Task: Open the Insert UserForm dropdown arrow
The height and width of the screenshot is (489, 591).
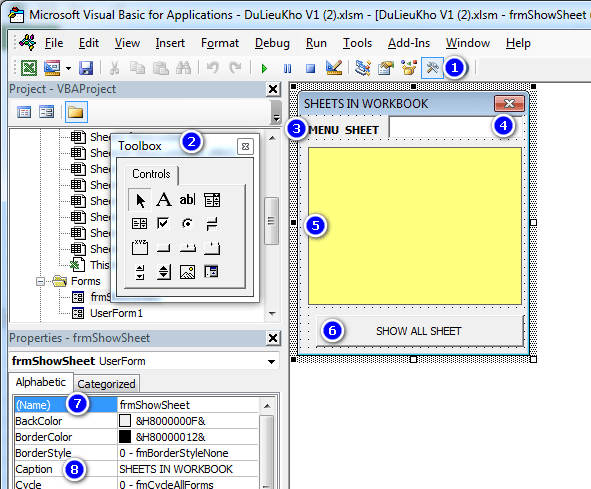Action: (68, 68)
